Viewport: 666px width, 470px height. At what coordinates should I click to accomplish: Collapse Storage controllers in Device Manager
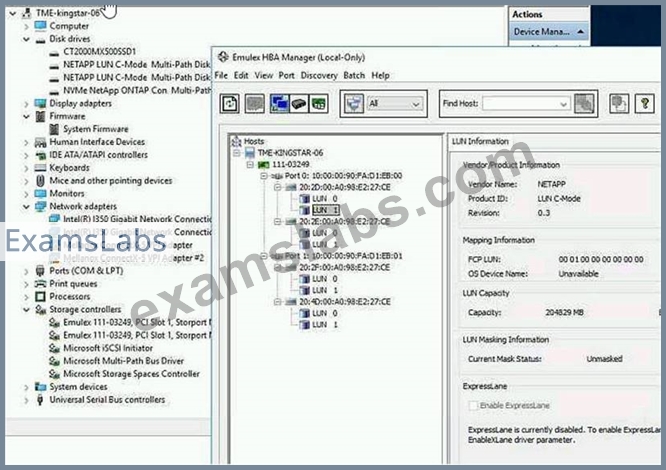click(26, 310)
